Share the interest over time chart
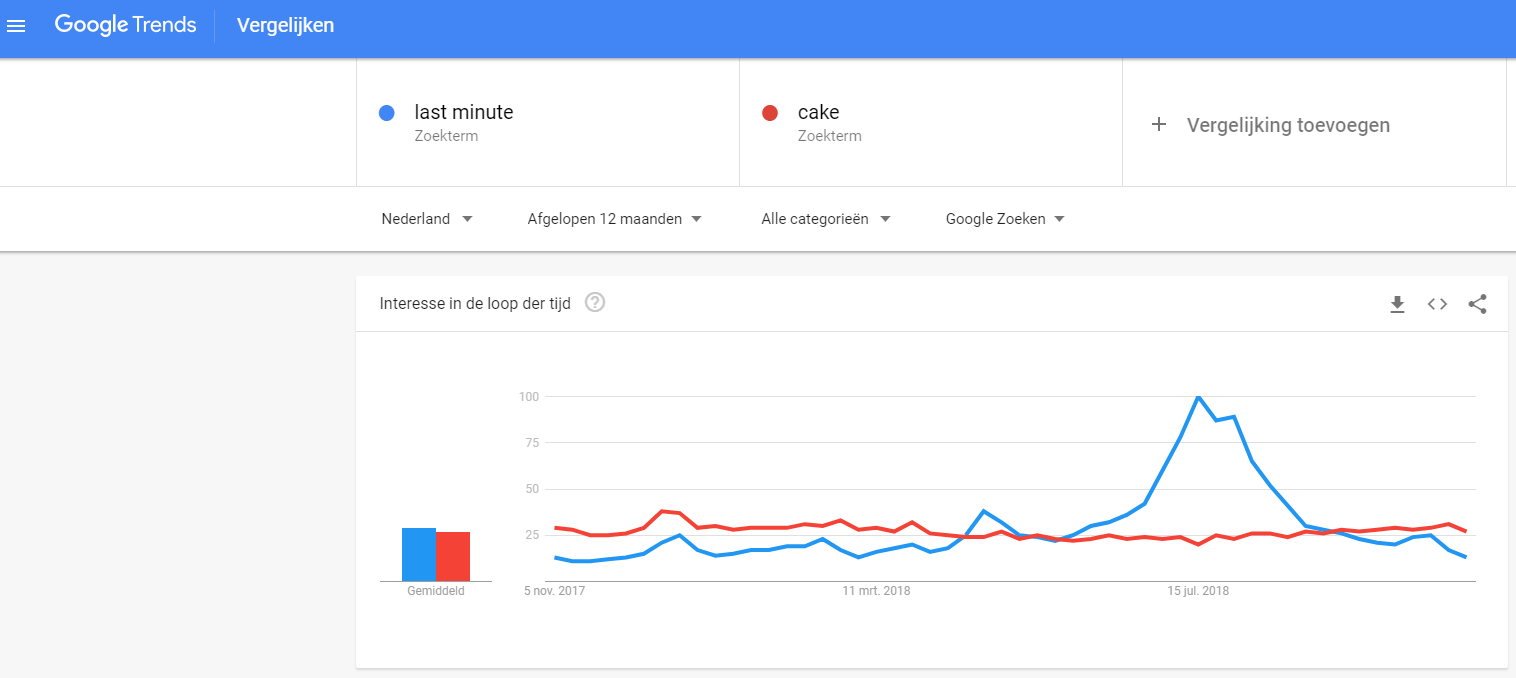 (1477, 304)
